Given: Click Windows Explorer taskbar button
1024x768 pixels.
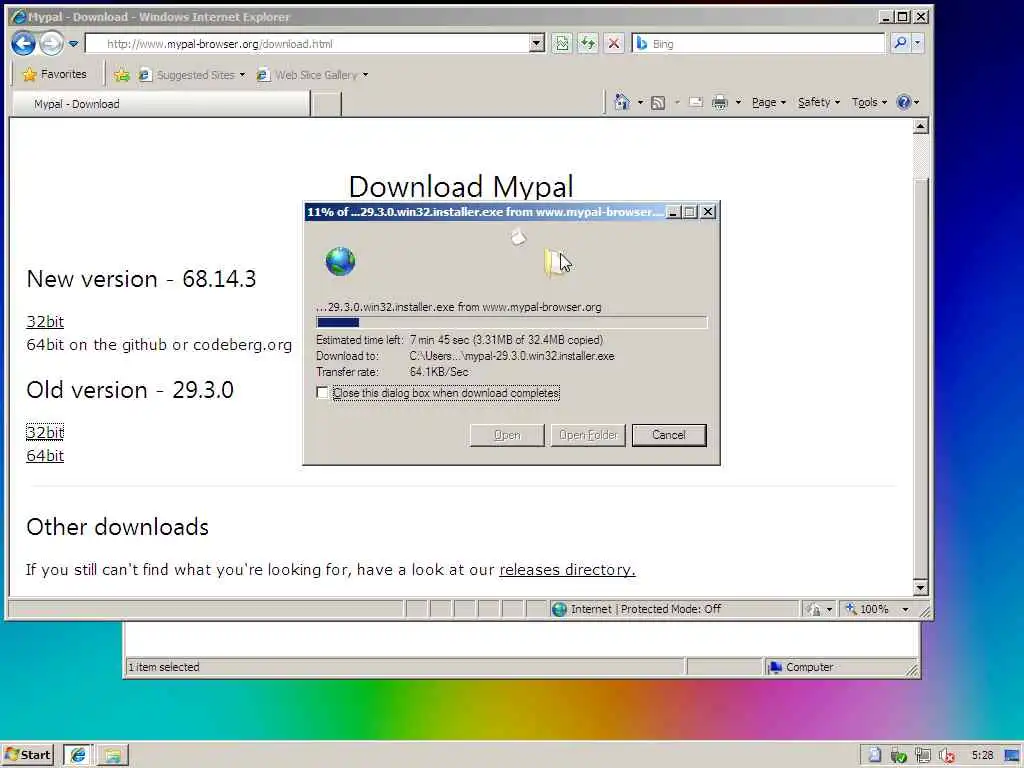Looking at the screenshot, I should click(113, 755).
